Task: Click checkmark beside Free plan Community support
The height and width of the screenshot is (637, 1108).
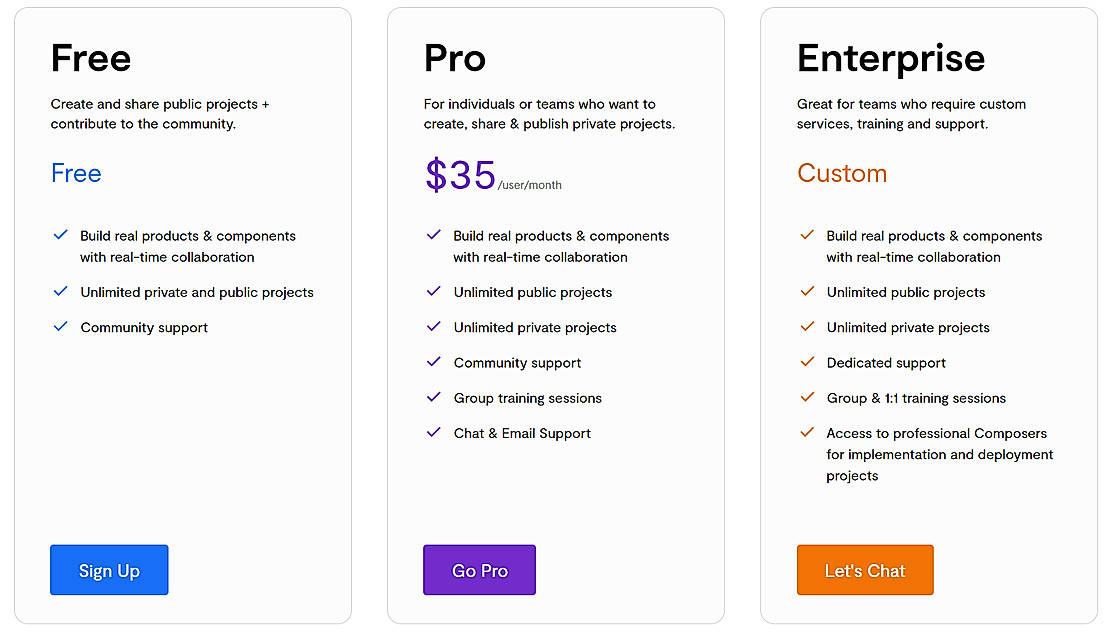Action: click(x=60, y=326)
